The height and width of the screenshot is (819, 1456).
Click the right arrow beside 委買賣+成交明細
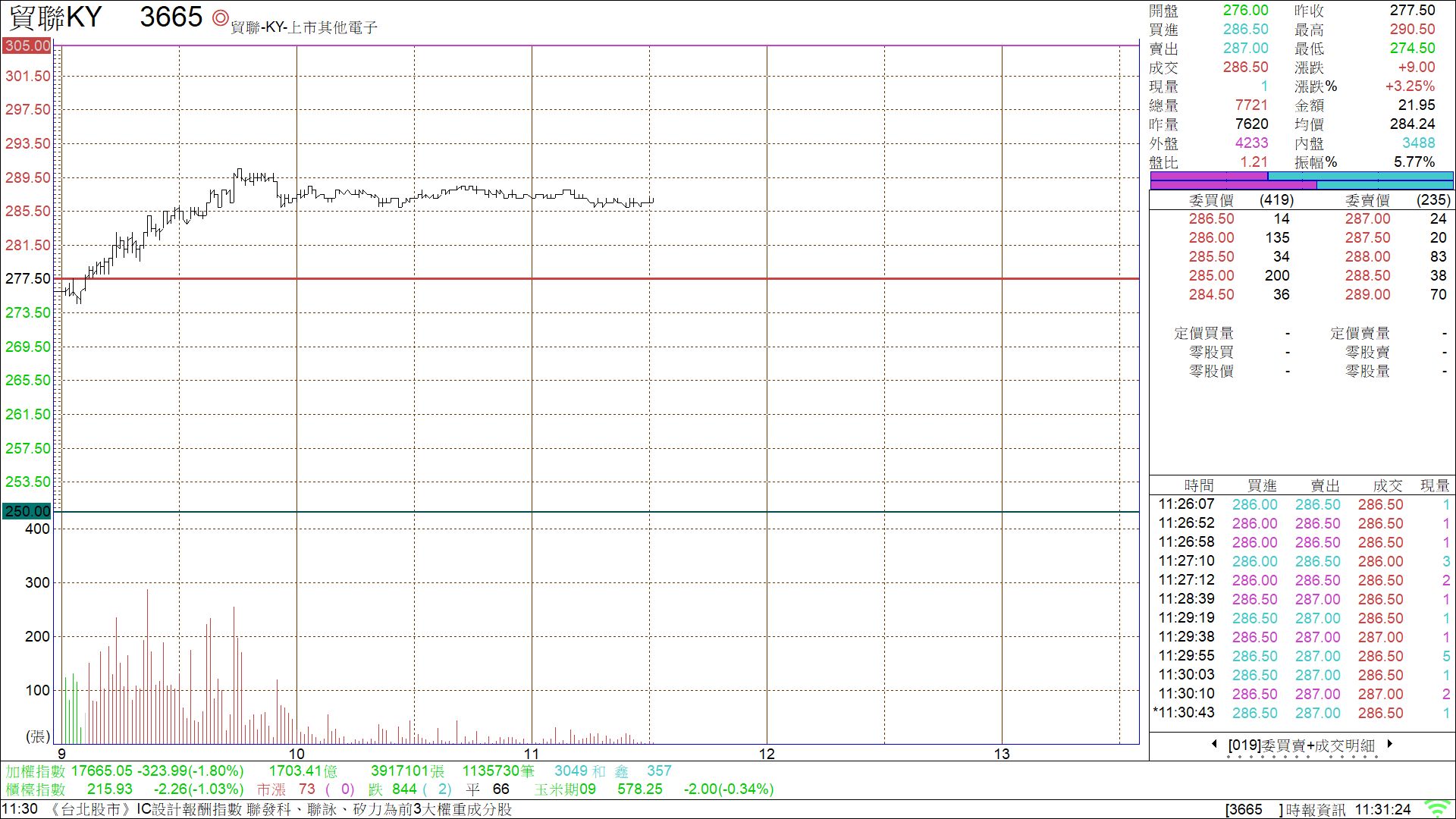pos(1389,744)
